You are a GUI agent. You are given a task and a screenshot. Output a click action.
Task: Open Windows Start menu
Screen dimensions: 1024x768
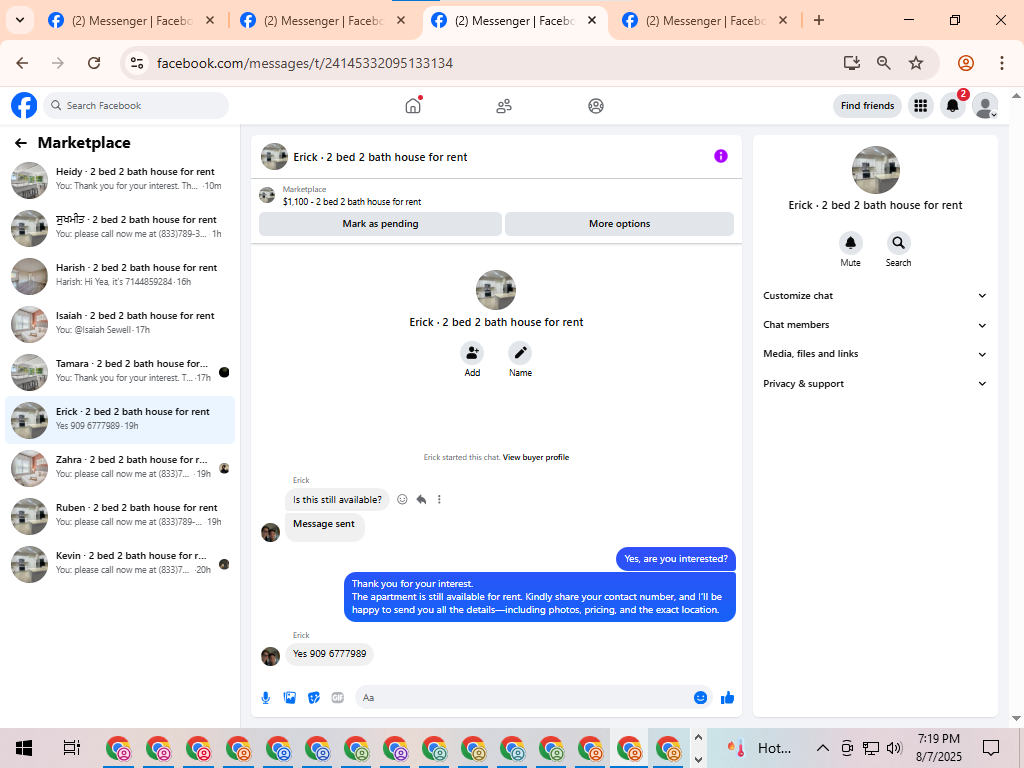[24, 748]
